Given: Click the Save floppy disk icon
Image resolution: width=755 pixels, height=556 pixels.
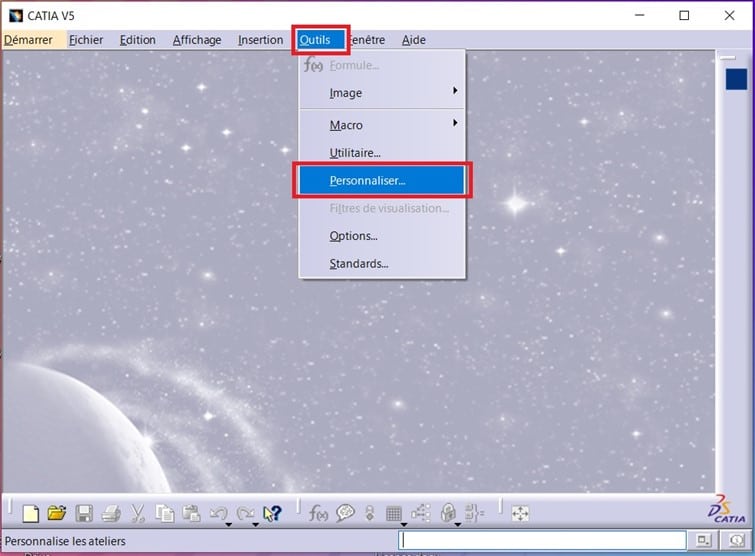Looking at the screenshot, I should tap(84, 513).
